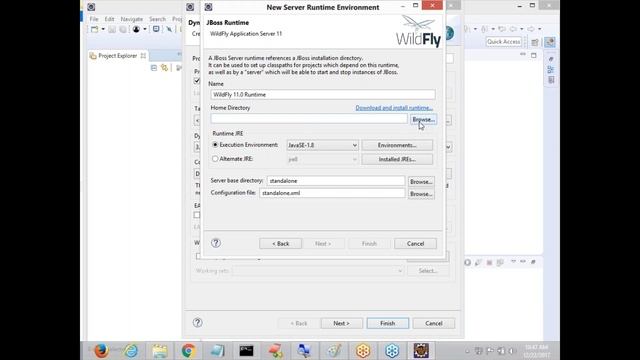This screenshot has width=640, height=360.
Task: Click the Name field with WildFly 11.0 Runtime
Action: click(323, 95)
